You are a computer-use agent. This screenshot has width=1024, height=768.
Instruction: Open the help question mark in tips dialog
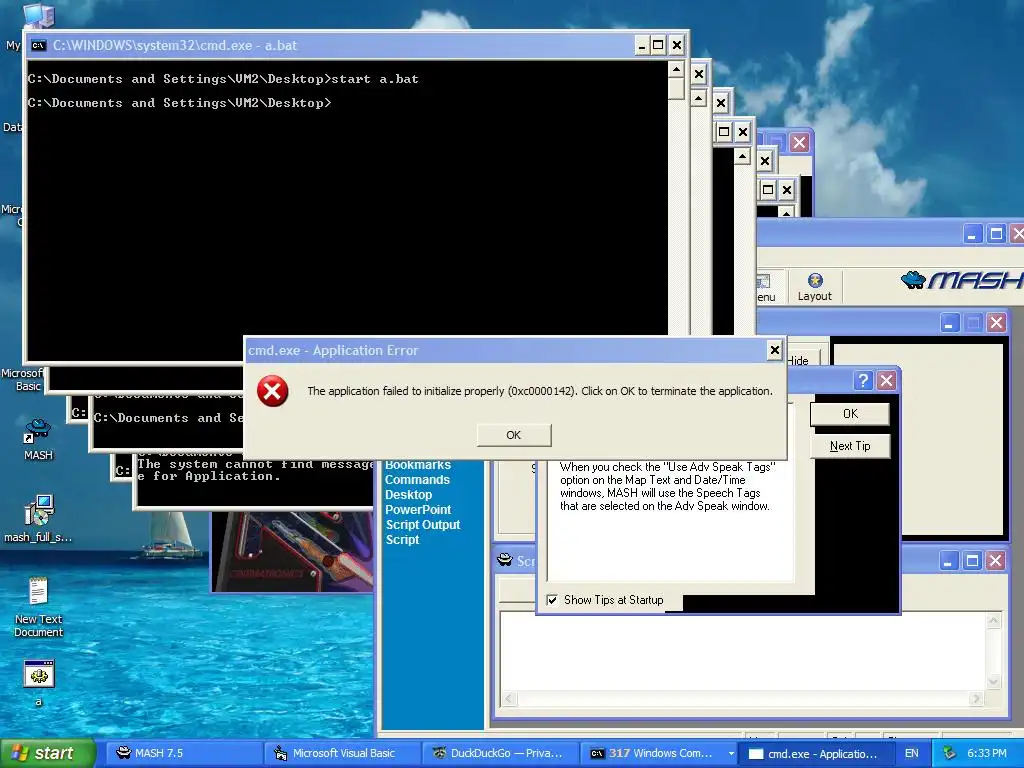[863, 381]
